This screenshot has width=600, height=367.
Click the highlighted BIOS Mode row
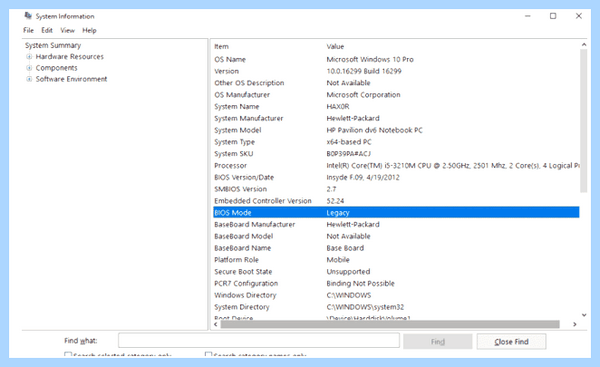coord(396,212)
